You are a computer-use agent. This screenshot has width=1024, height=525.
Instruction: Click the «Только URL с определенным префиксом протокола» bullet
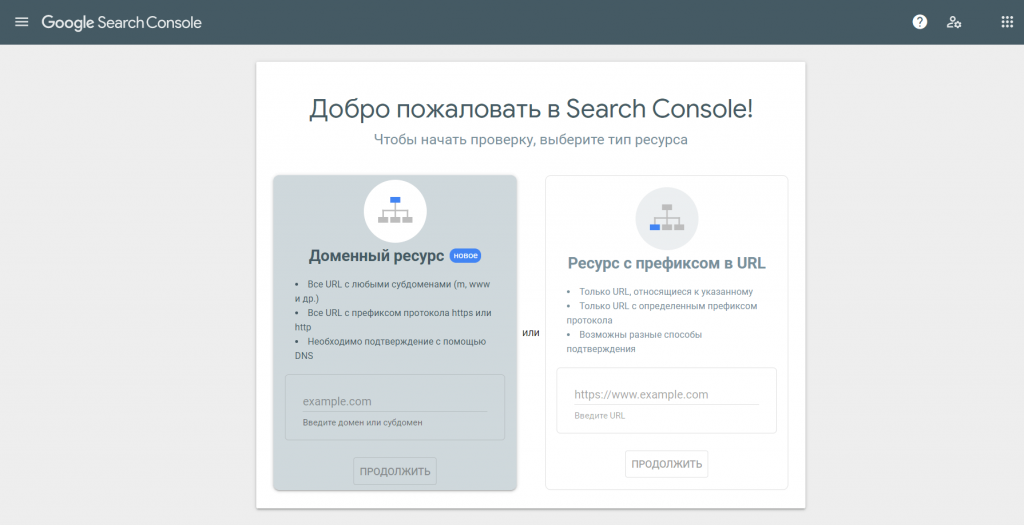(662, 313)
